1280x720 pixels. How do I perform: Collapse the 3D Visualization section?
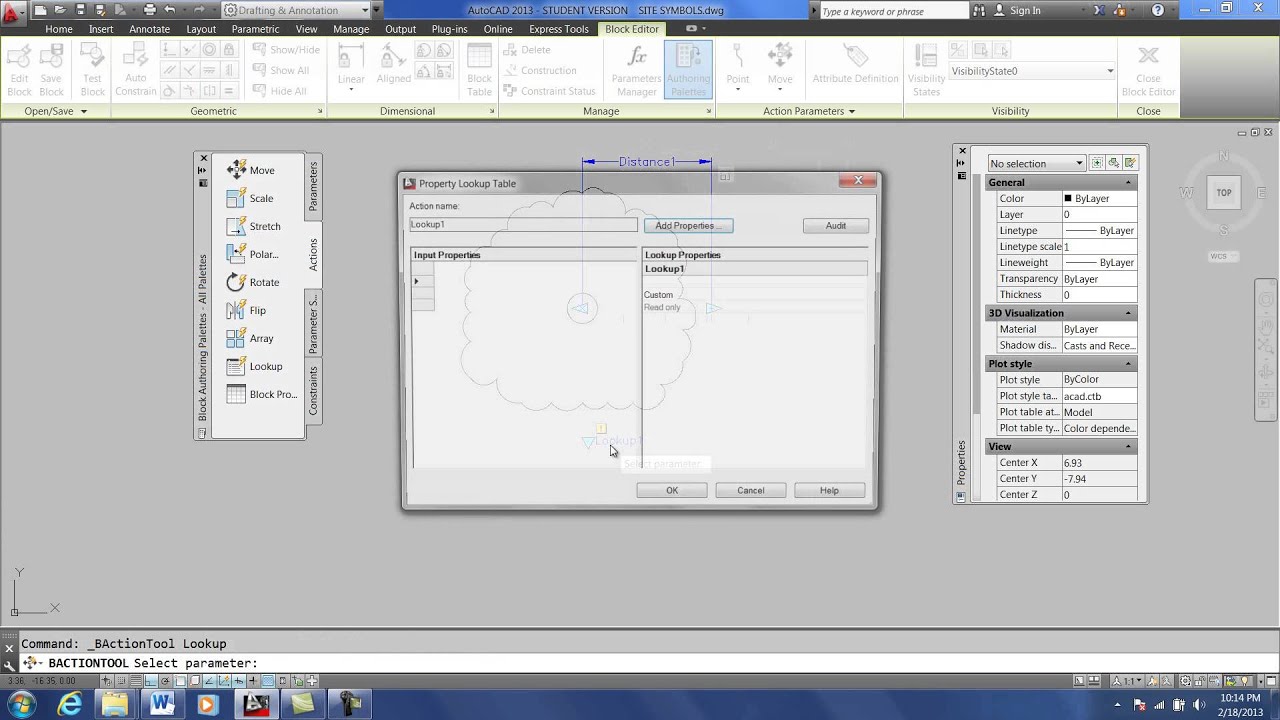1129,313
